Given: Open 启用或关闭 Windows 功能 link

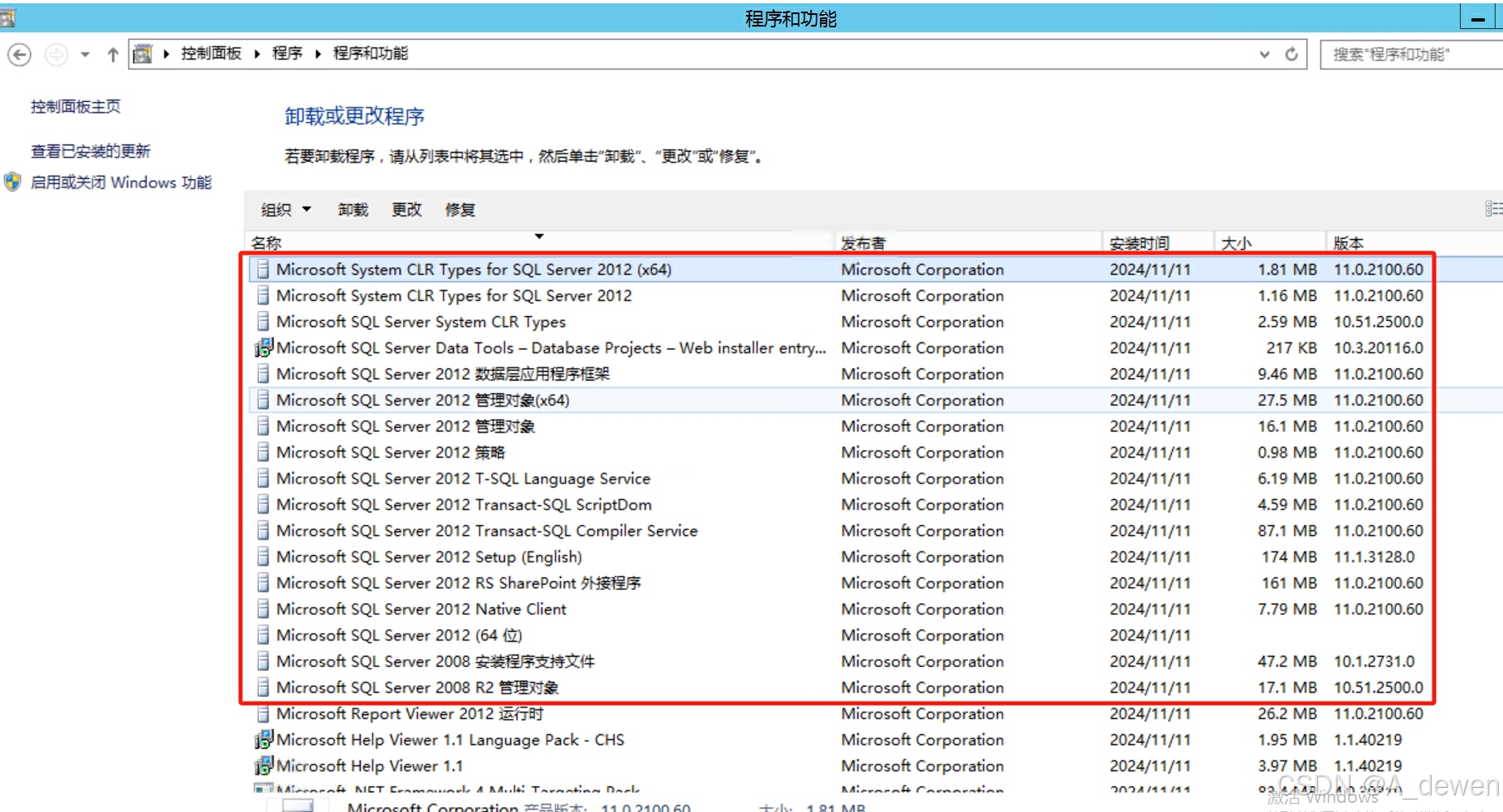Looking at the screenshot, I should [121, 182].
